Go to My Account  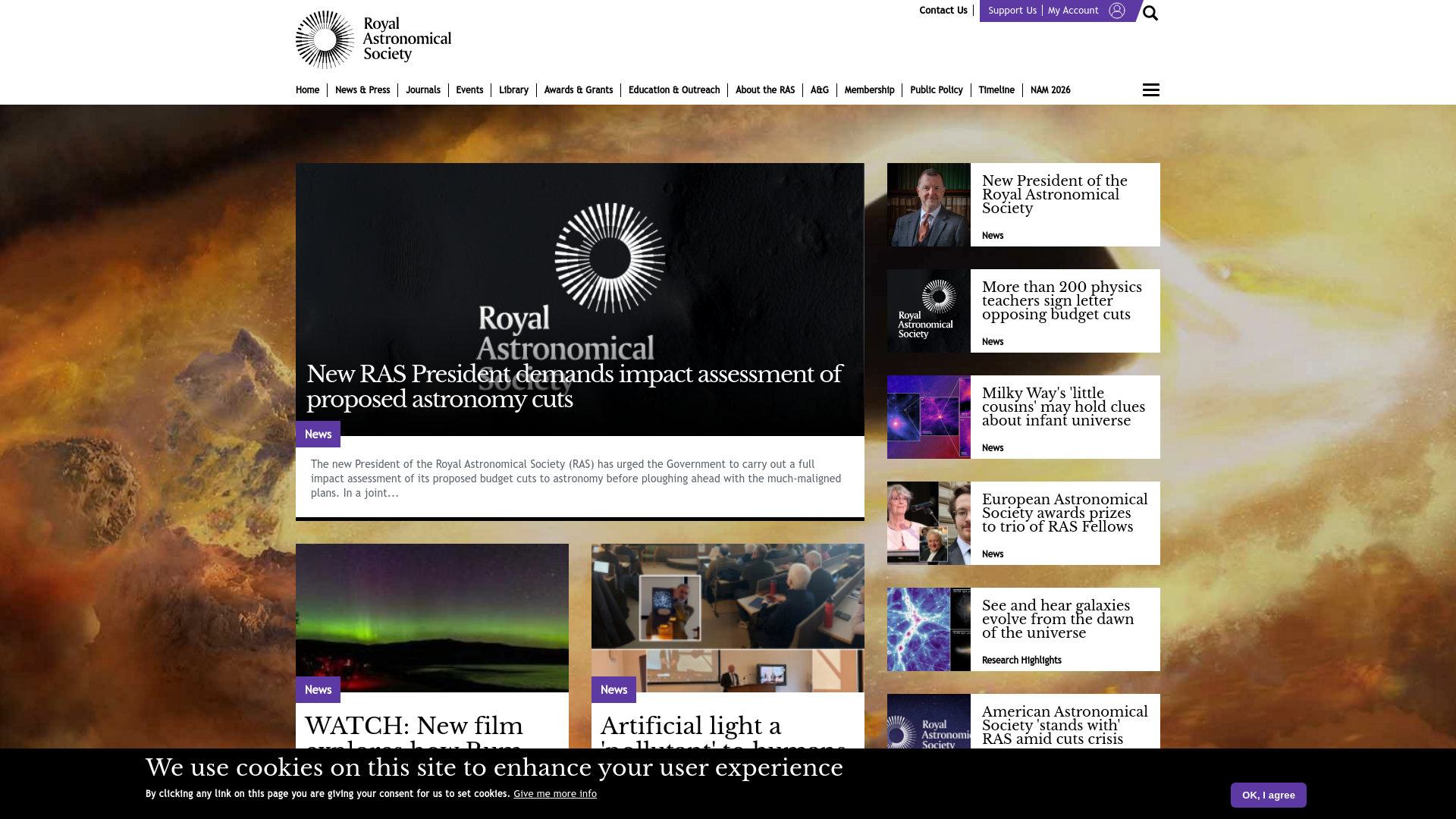coord(1073,11)
